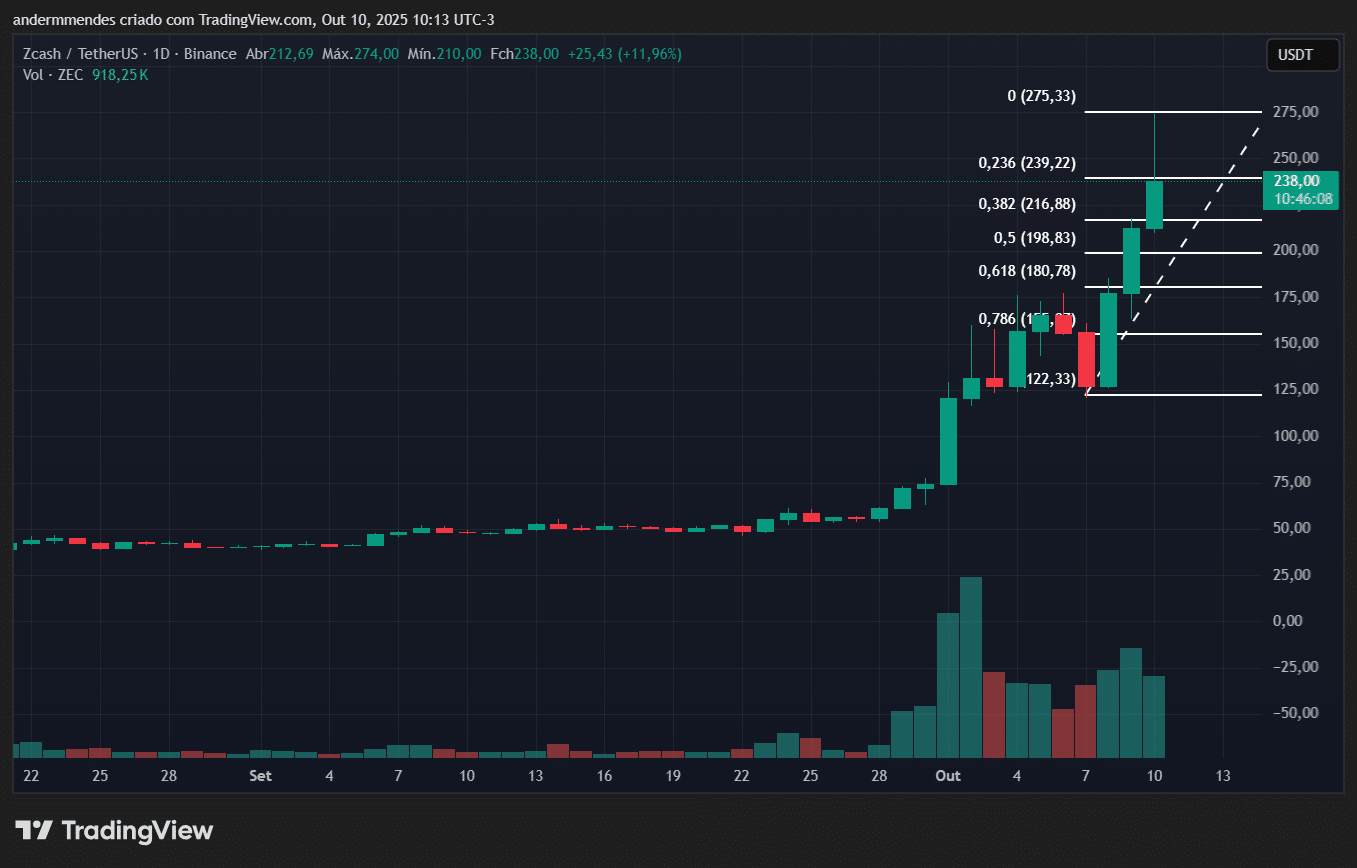Image resolution: width=1357 pixels, height=868 pixels.
Task: Select the latest green candle with long wick
Action: click(x=1154, y=205)
